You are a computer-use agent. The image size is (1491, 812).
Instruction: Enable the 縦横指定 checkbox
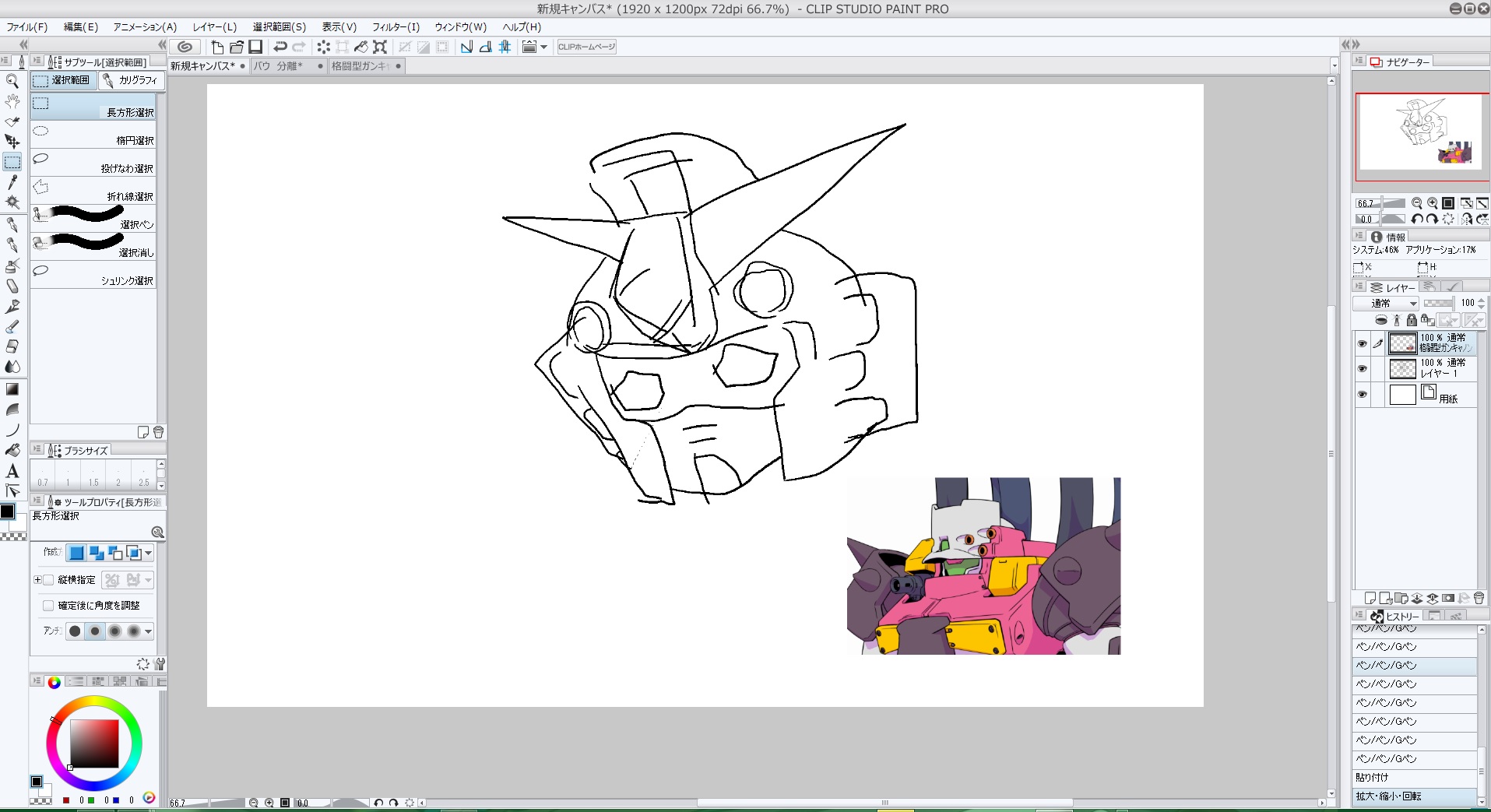[x=48, y=580]
